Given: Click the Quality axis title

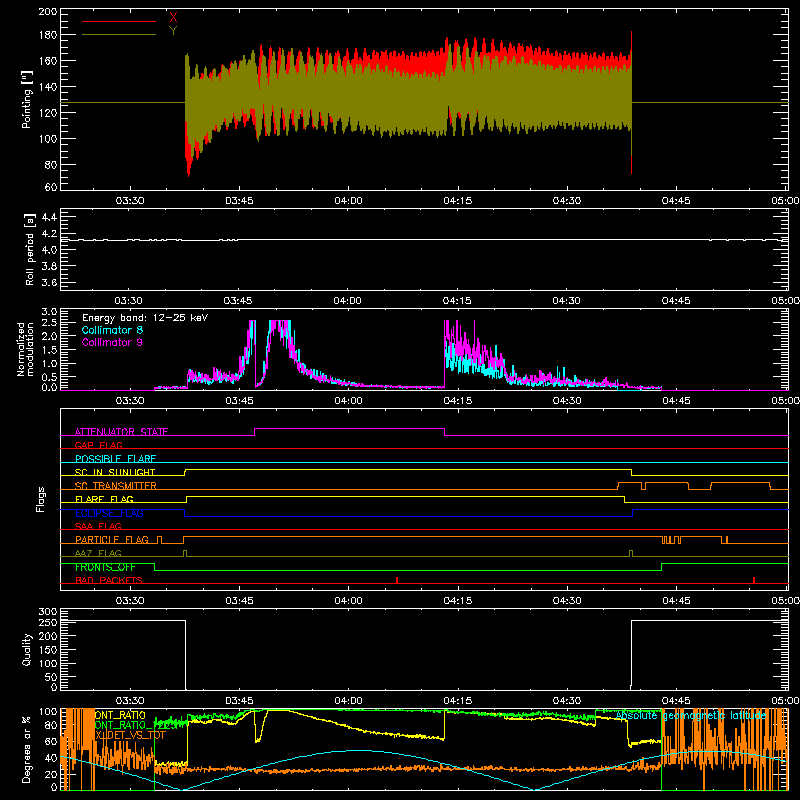Looking at the screenshot, I should [x=27, y=649].
